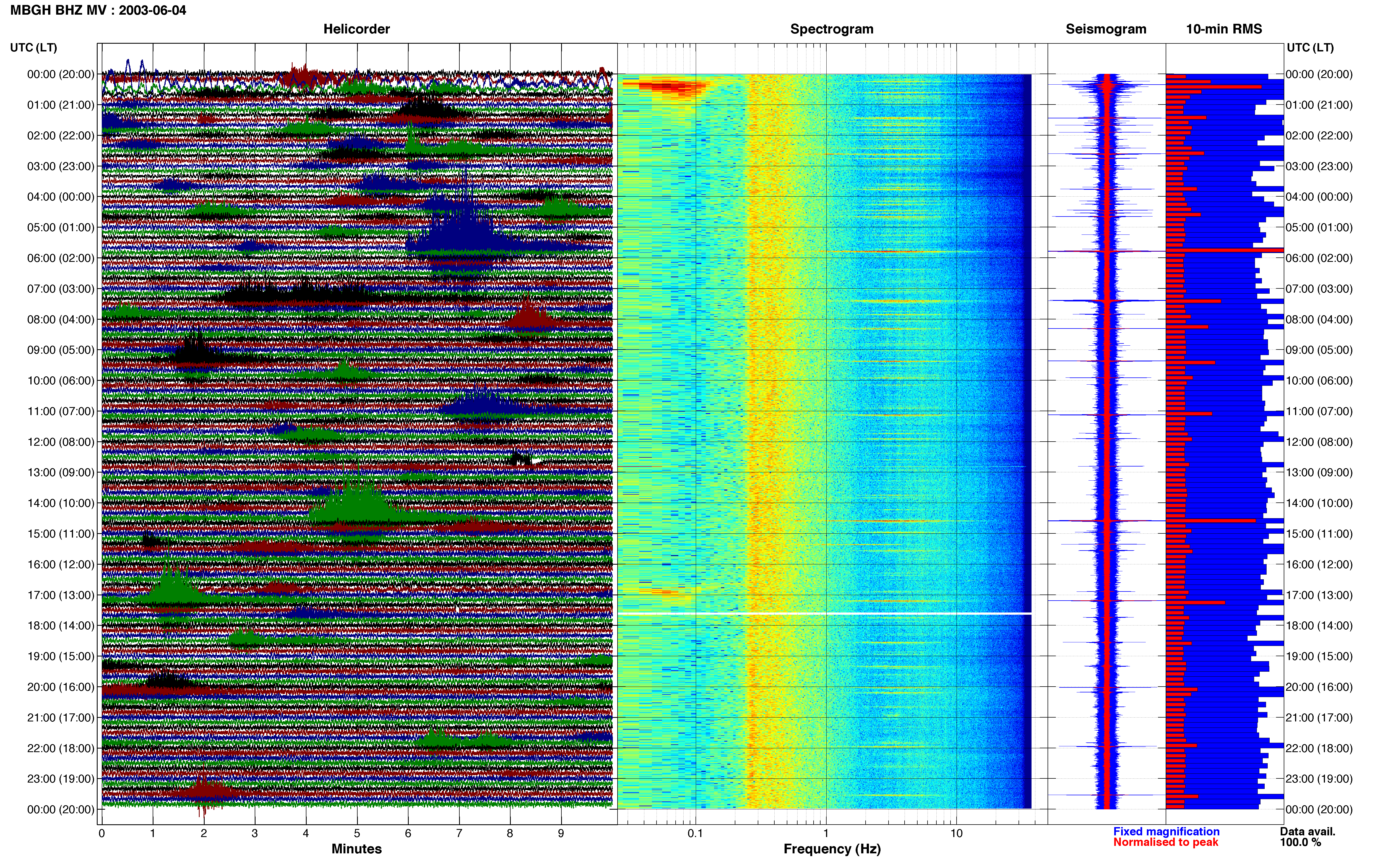This screenshot has width=1388, height=868.
Task: Click the '1' tick on the Frequency axis
Action: pyautogui.click(x=826, y=833)
